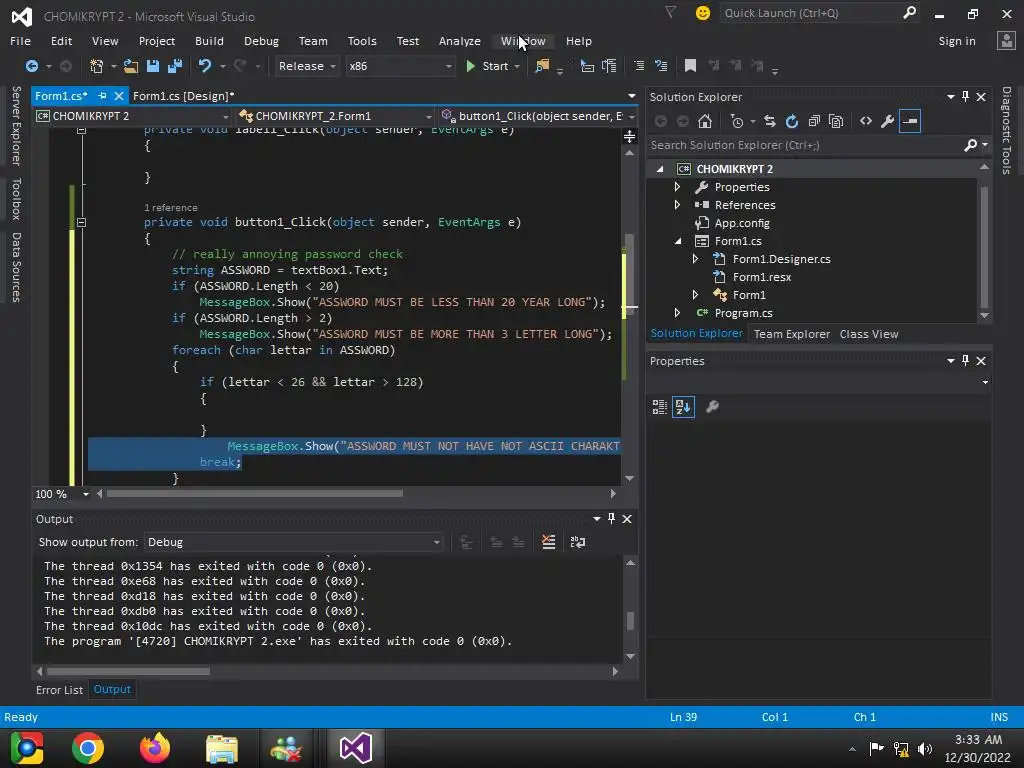Open Chrome from the Windows taskbar

click(88, 748)
